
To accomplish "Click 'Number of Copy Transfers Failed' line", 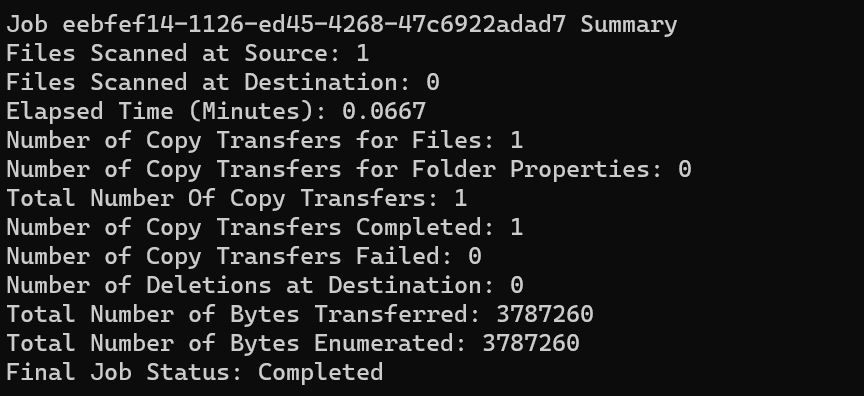I will tap(244, 256).
